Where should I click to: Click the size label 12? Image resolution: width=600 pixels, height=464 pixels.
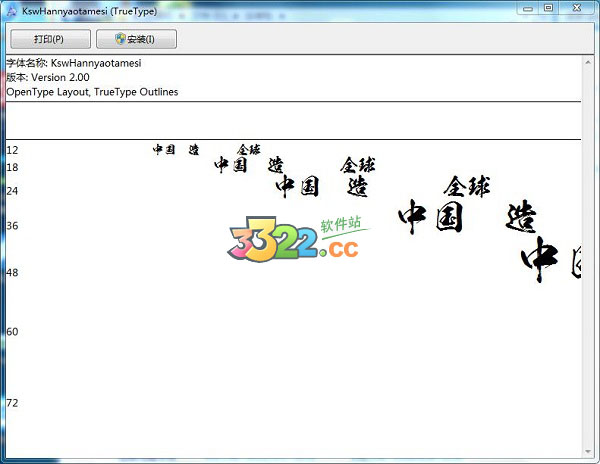[x=12, y=150]
